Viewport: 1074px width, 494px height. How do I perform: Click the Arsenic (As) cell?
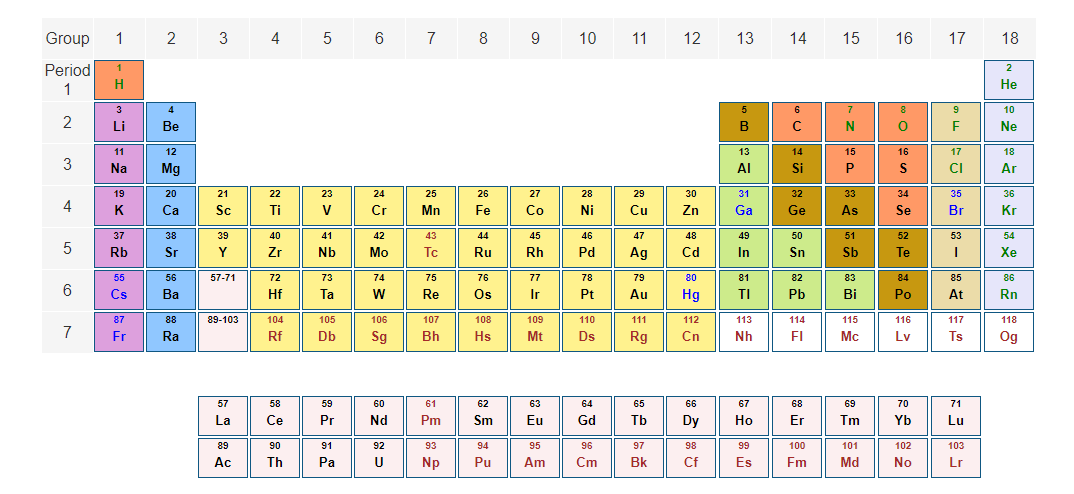(x=850, y=206)
